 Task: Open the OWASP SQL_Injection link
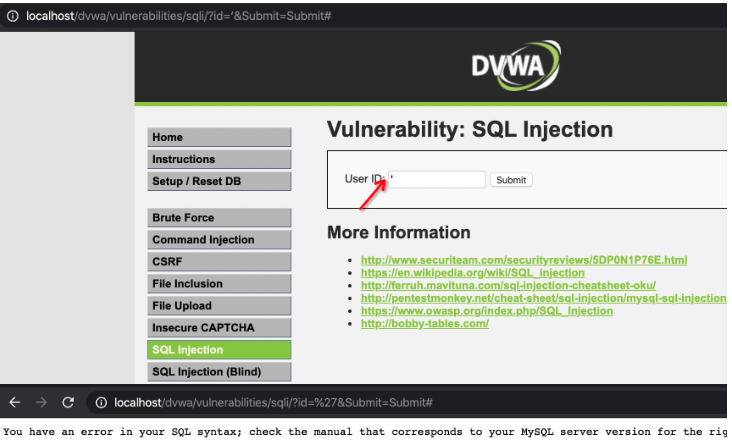coord(487,311)
